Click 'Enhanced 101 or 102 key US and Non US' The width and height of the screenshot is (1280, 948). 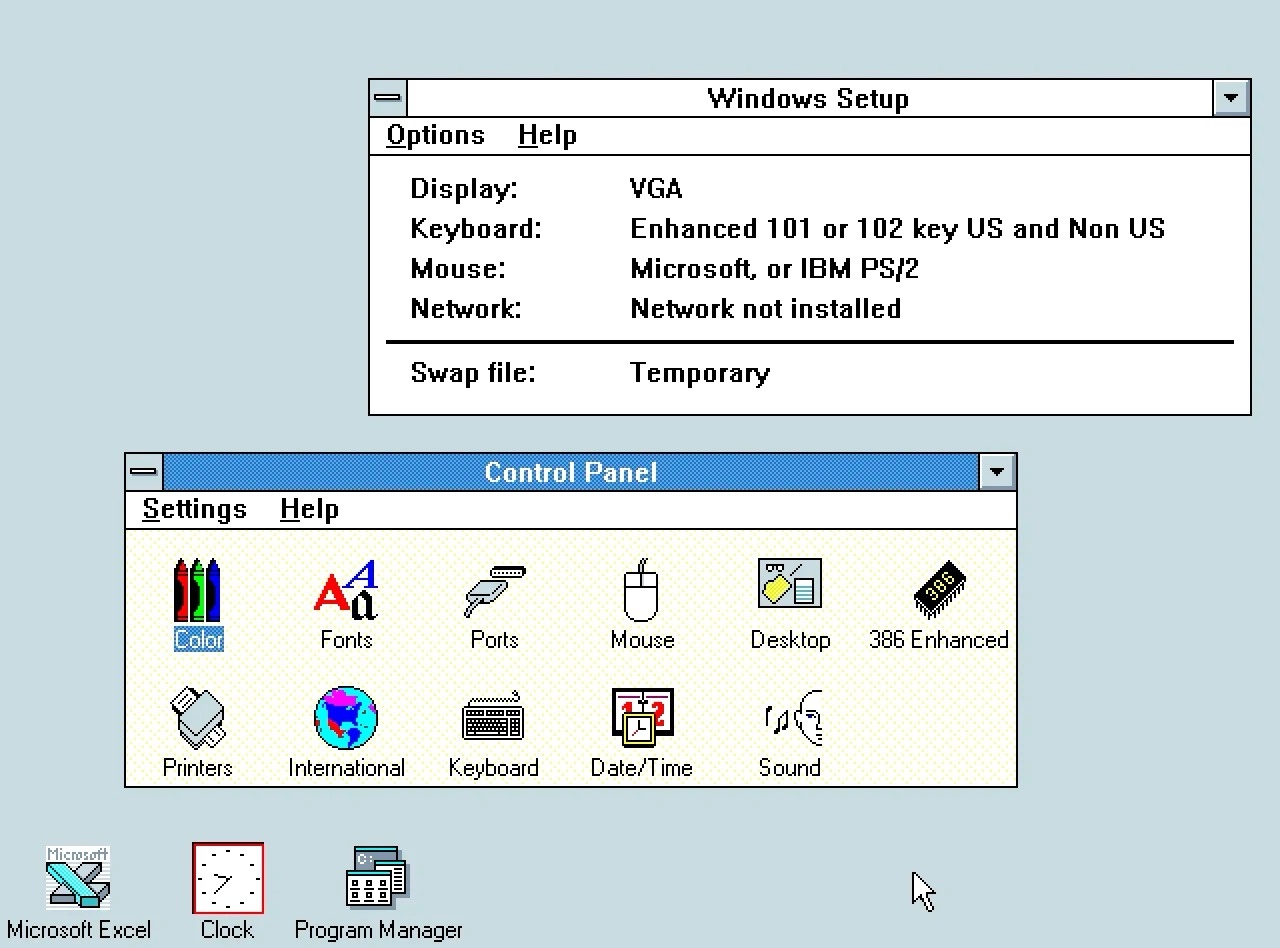pyautogui.click(x=898, y=229)
